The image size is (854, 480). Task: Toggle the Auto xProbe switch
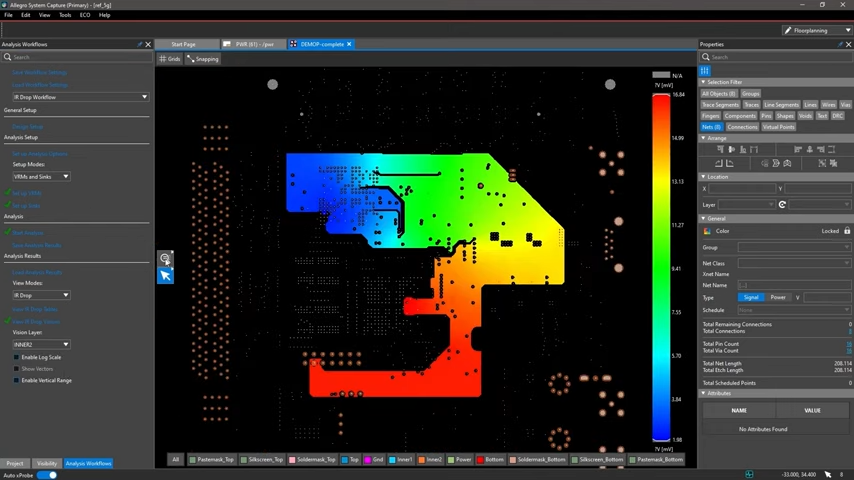[46, 475]
